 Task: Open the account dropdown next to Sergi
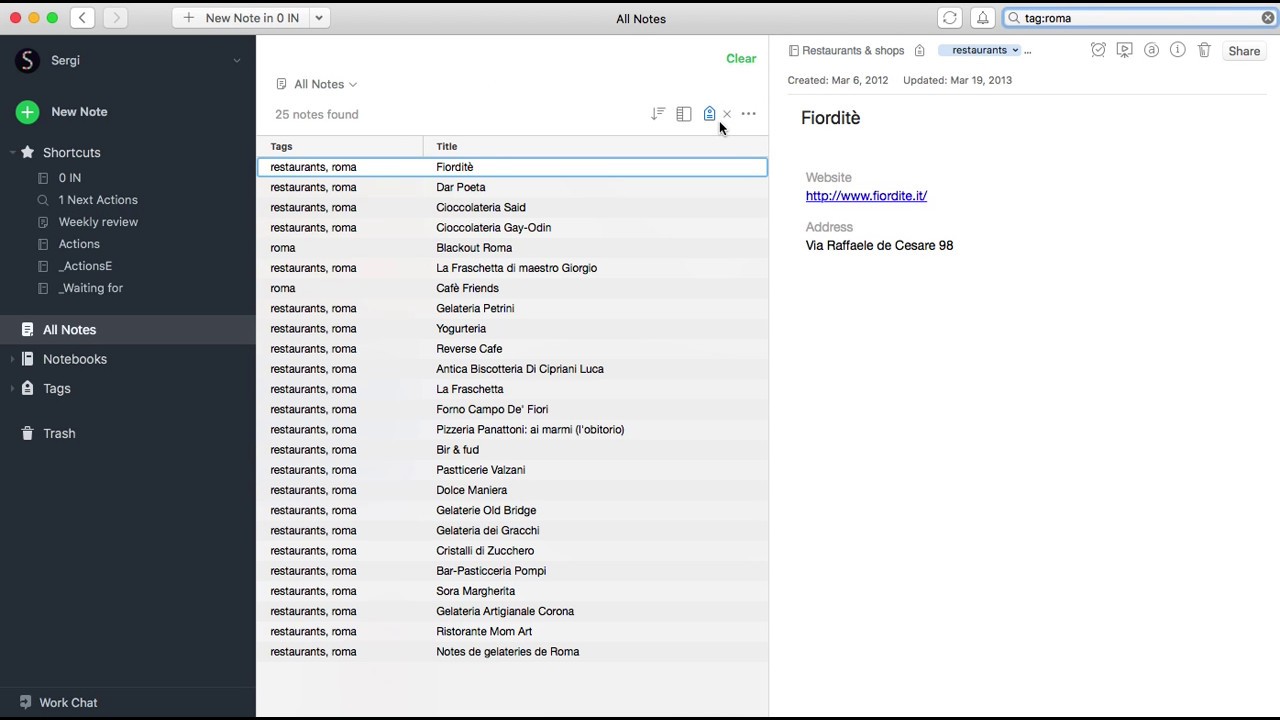pos(237,61)
